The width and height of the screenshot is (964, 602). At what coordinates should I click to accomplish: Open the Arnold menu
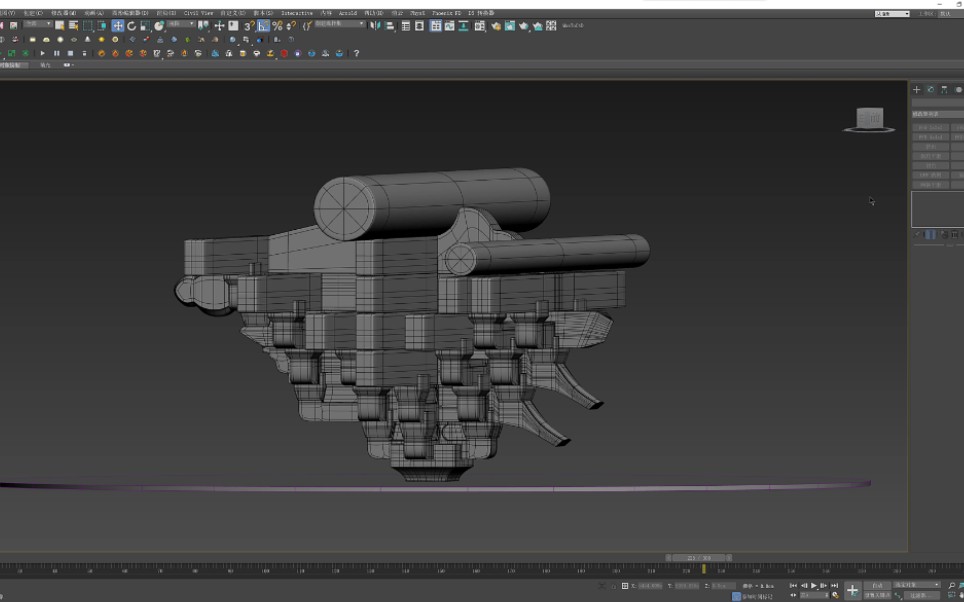347,13
